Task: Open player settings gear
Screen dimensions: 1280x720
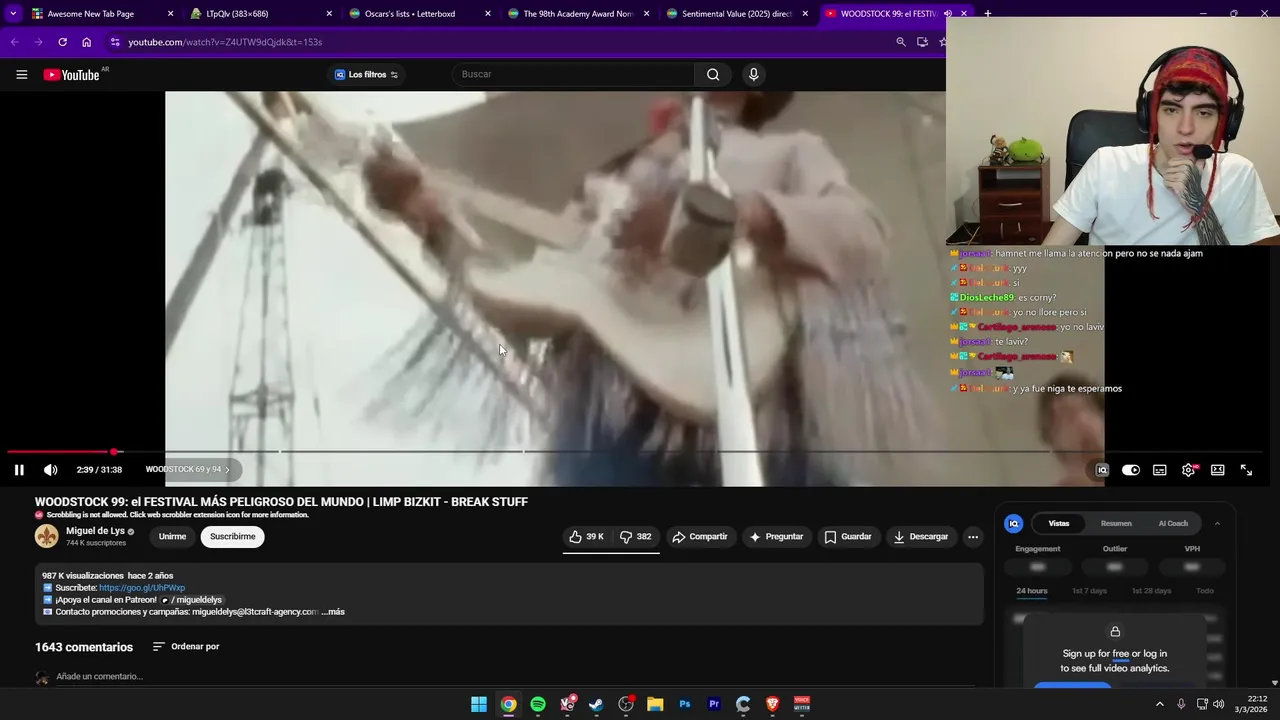Action: tap(1189, 470)
